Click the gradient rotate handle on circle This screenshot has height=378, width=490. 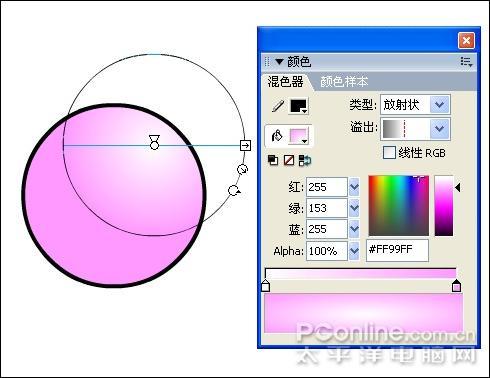click(234, 191)
